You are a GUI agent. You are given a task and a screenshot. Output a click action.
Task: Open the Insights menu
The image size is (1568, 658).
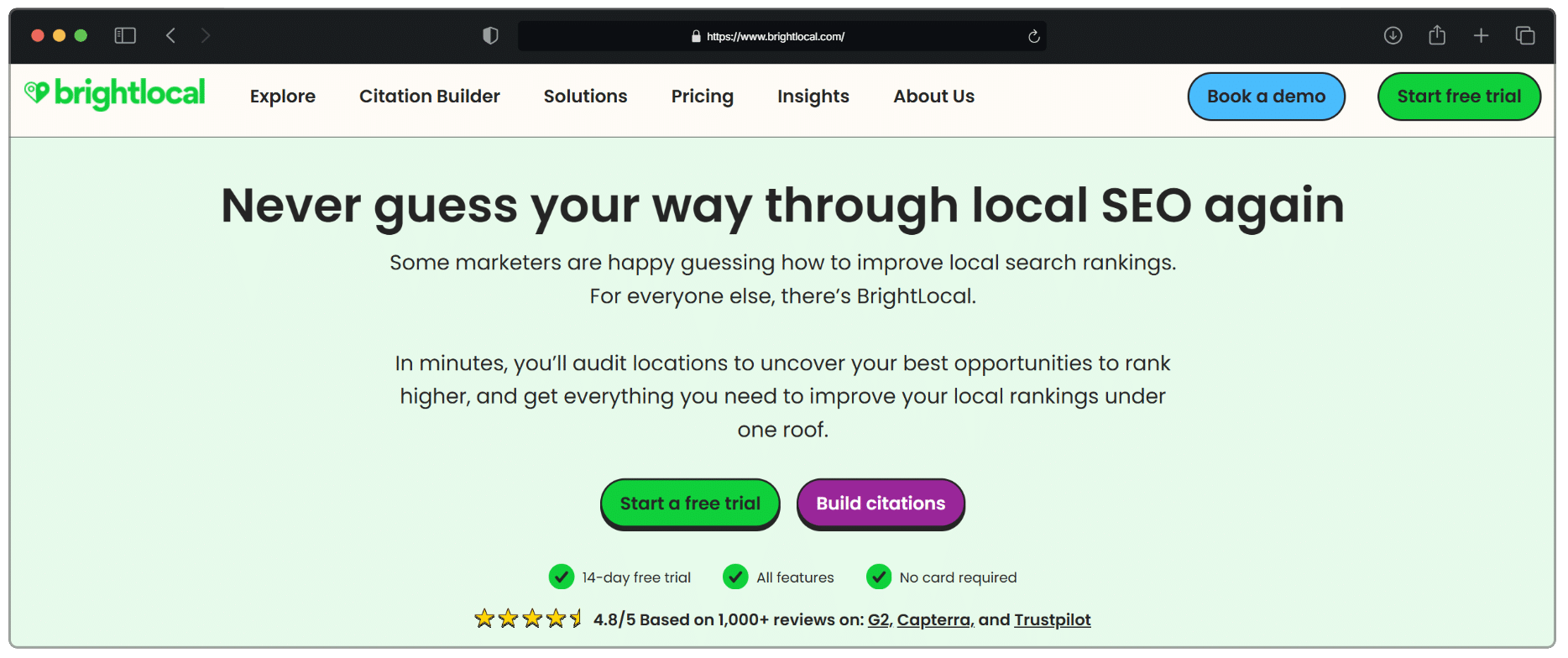tap(813, 97)
